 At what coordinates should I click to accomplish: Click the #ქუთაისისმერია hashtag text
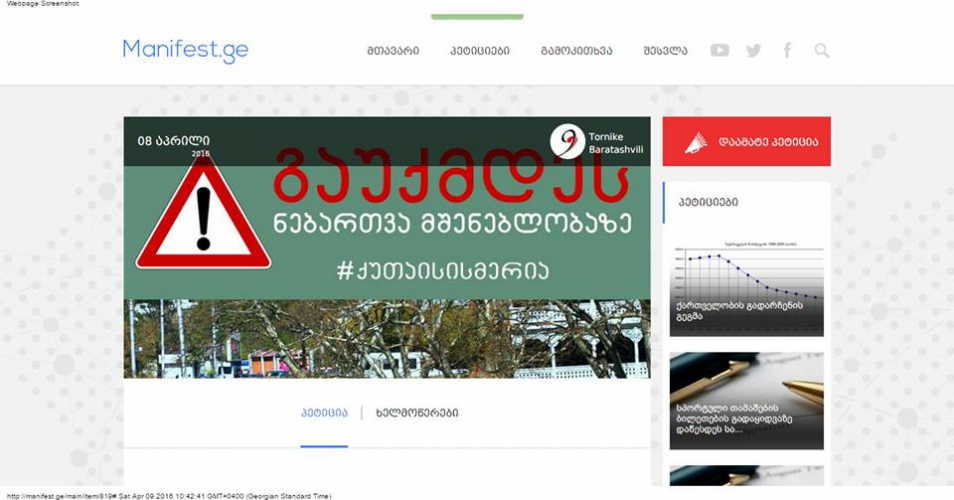(x=443, y=271)
